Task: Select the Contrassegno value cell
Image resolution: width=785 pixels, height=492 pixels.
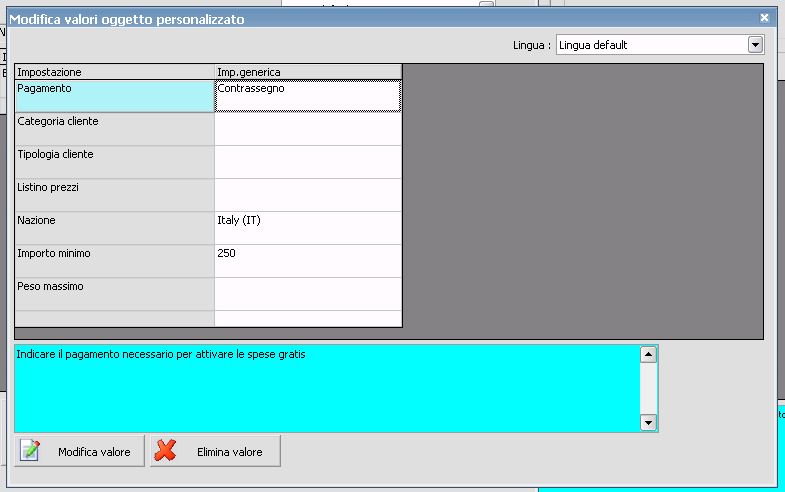Action: click(x=308, y=96)
